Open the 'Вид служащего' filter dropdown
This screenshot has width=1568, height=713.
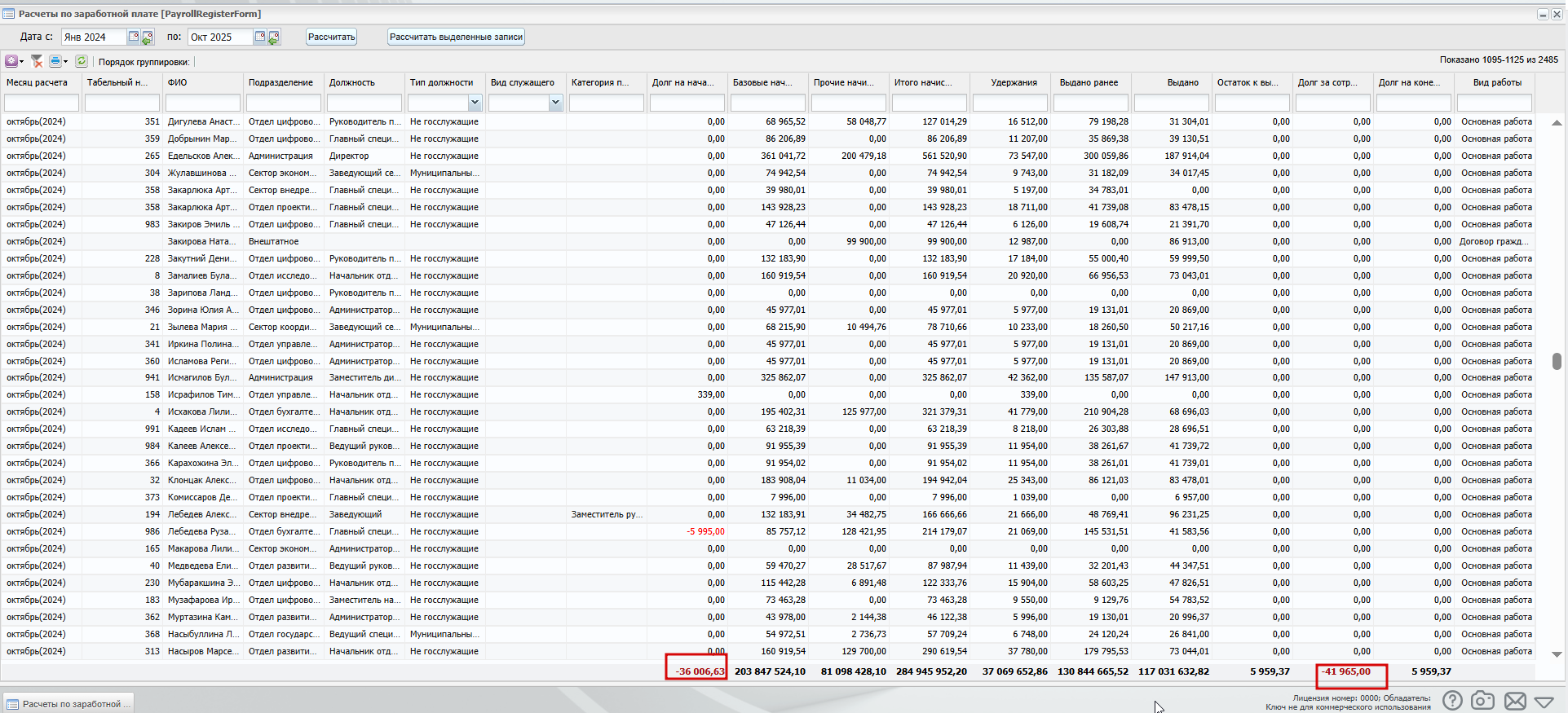click(555, 103)
